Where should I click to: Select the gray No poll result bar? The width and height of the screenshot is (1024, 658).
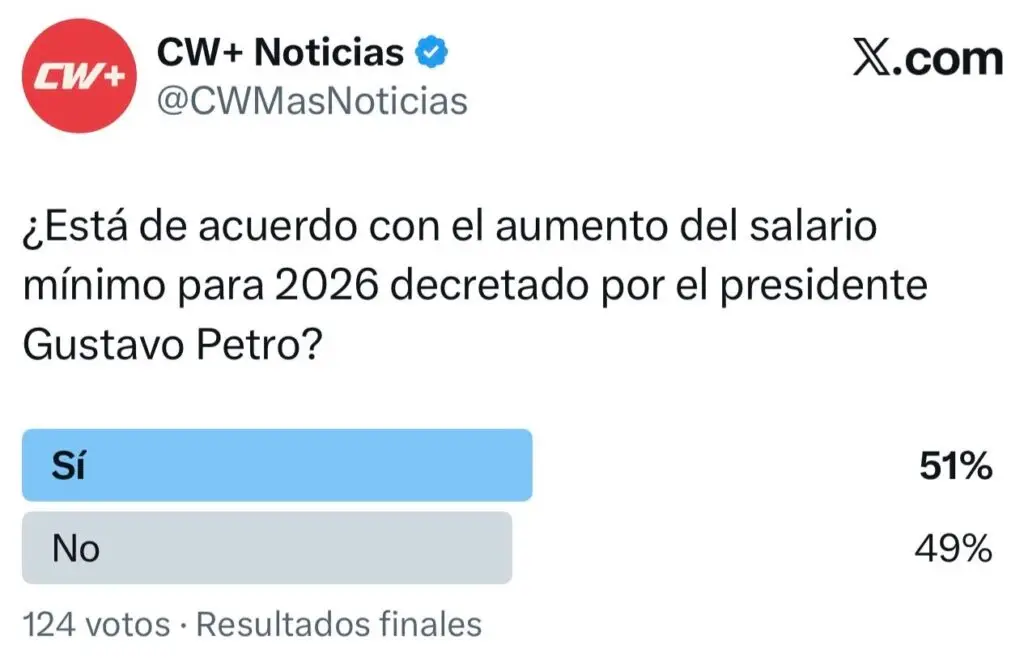click(267, 548)
